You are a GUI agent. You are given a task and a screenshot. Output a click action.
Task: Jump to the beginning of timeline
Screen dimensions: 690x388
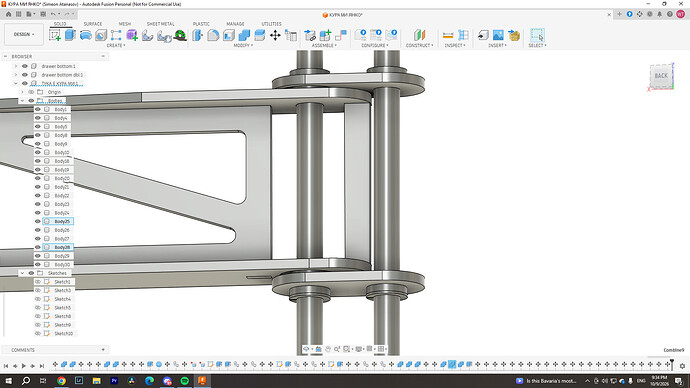point(6,366)
